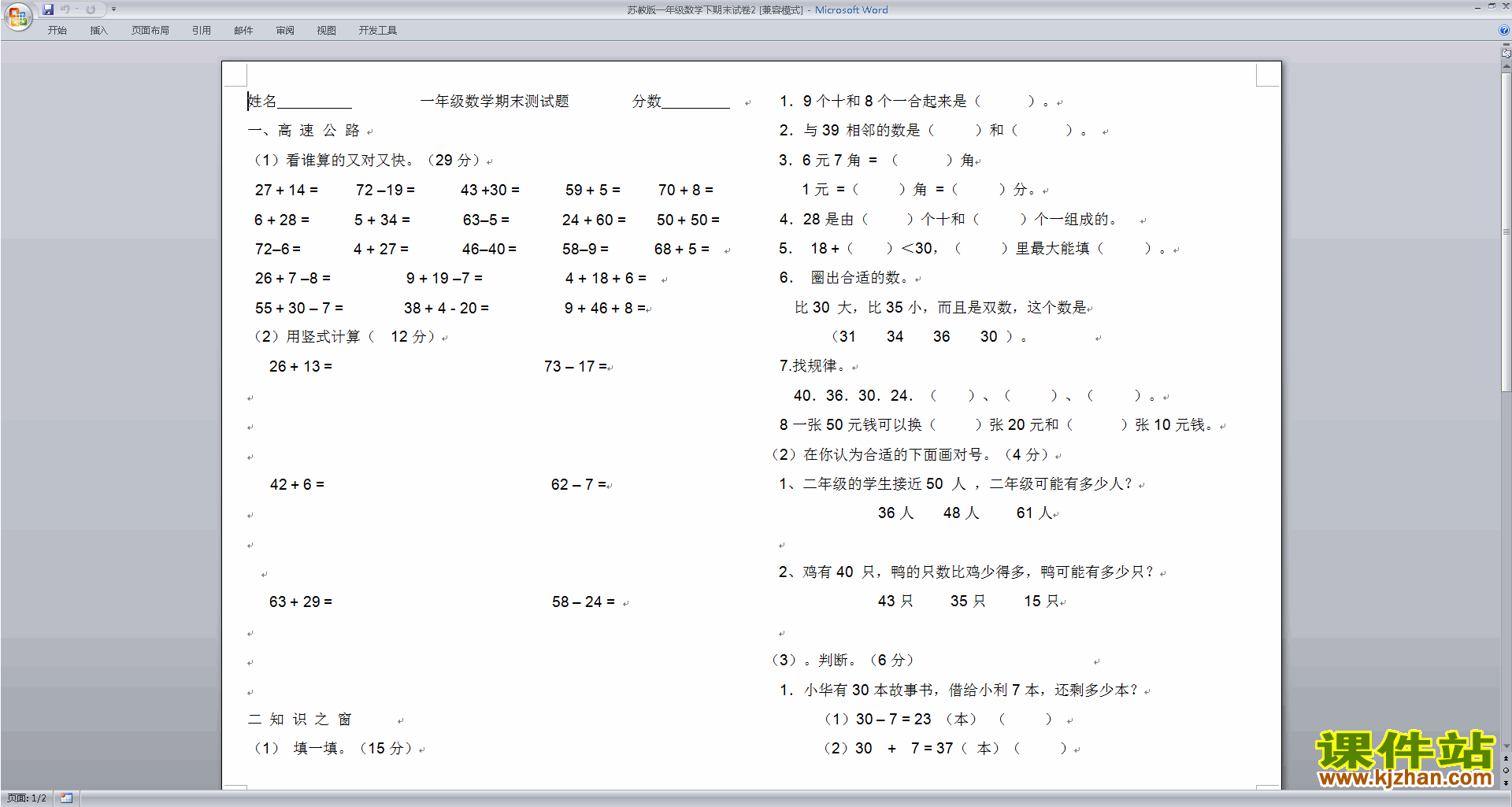Expand the Customize Quick Access Toolbar dropdown
Viewport: 1512px width, 807px height.
(x=113, y=9)
